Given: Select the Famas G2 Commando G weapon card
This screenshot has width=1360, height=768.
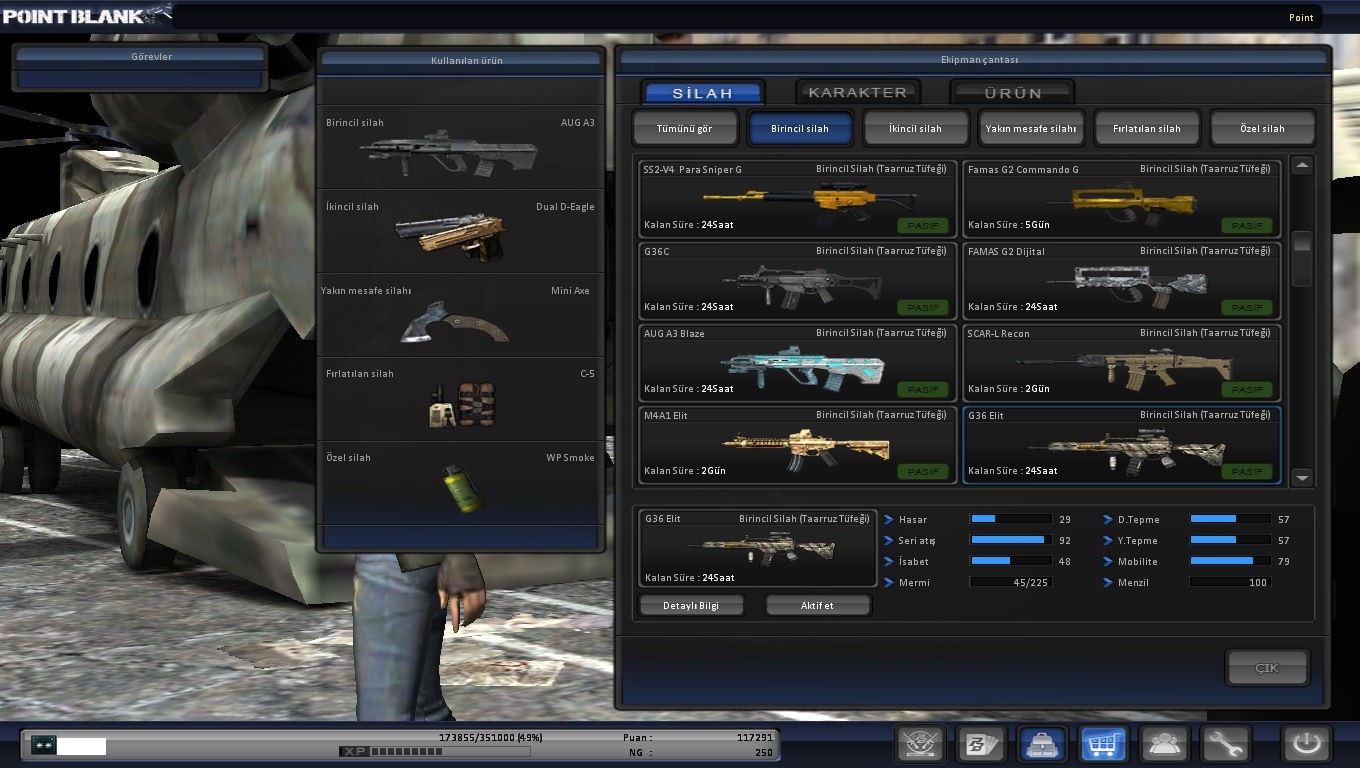Looking at the screenshot, I should tap(1121, 199).
